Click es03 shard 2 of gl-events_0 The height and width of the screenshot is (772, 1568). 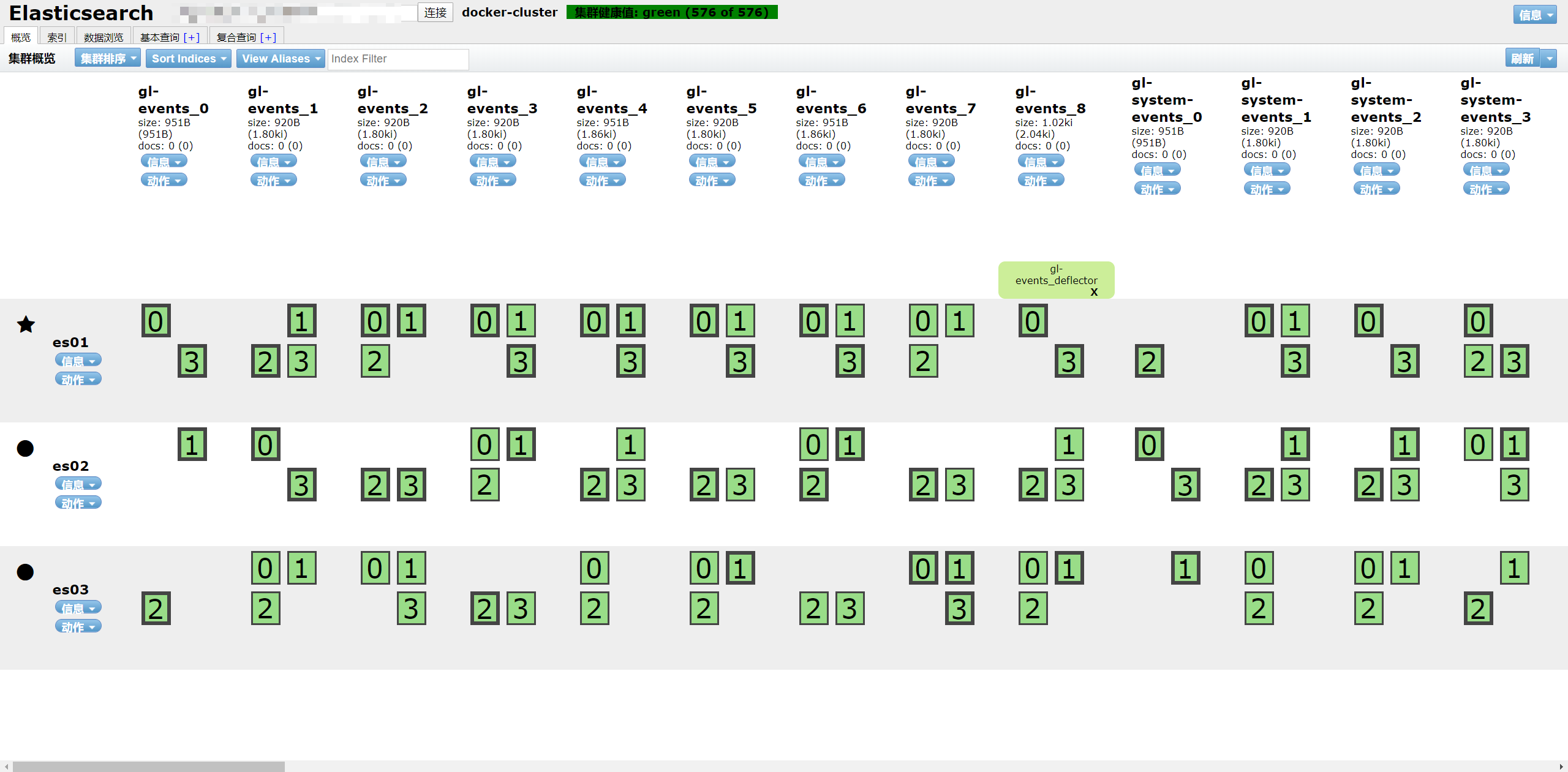point(156,609)
